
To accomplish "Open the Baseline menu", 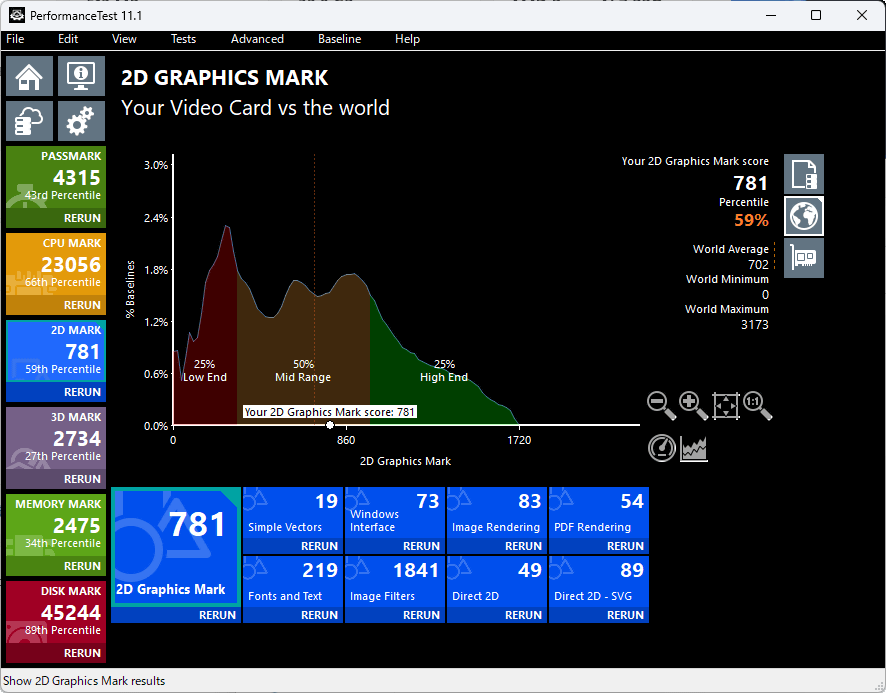I will click(x=339, y=39).
